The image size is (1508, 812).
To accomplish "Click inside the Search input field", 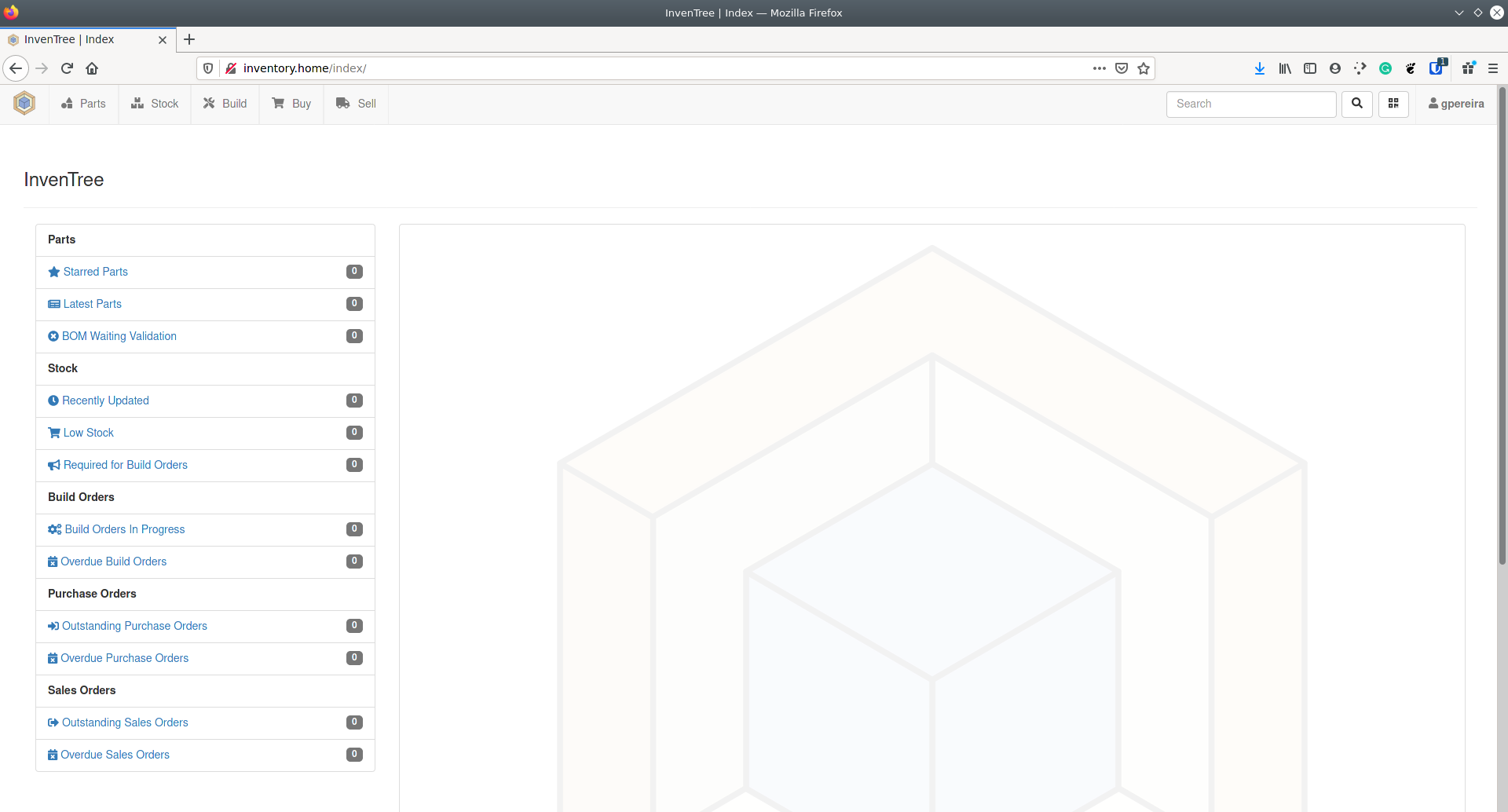I will (1251, 104).
